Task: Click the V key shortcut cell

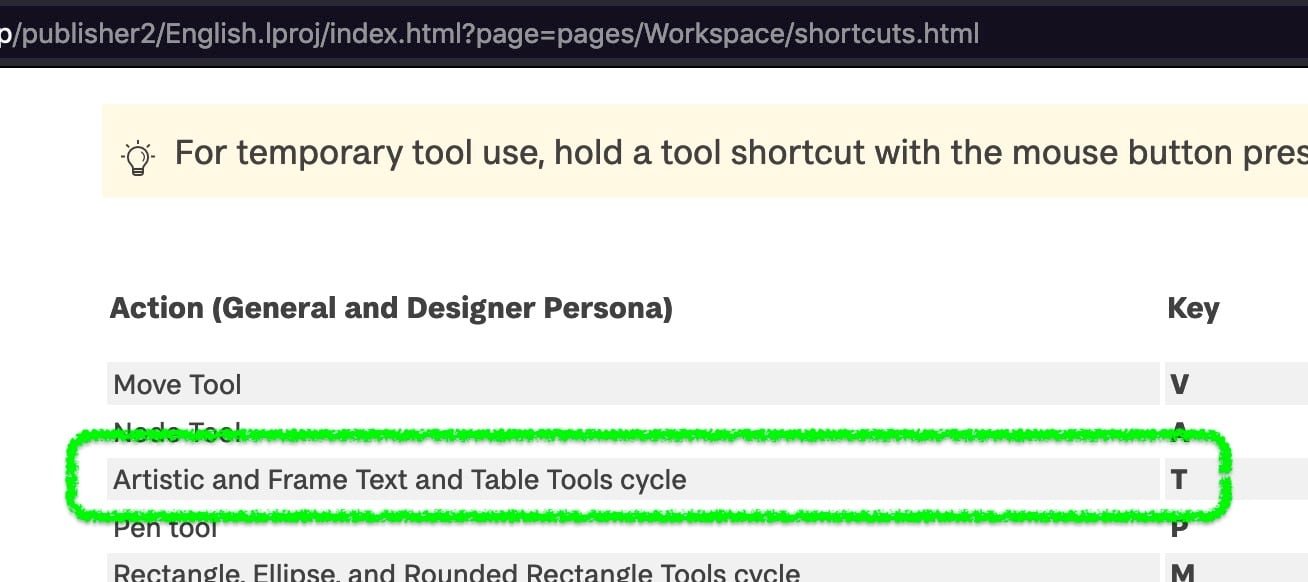Action: [x=1180, y=384]
